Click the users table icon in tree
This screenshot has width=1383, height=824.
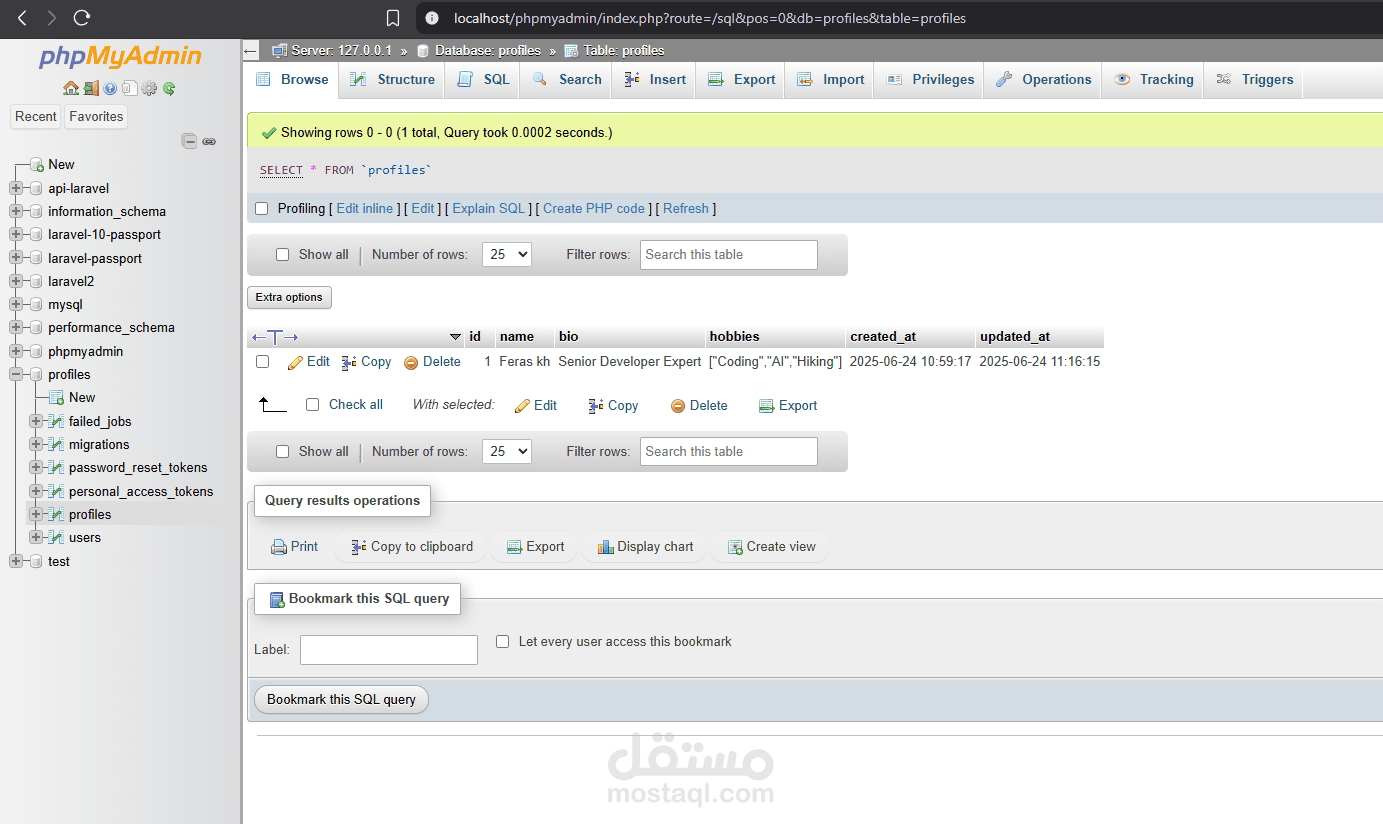[57, 537]
